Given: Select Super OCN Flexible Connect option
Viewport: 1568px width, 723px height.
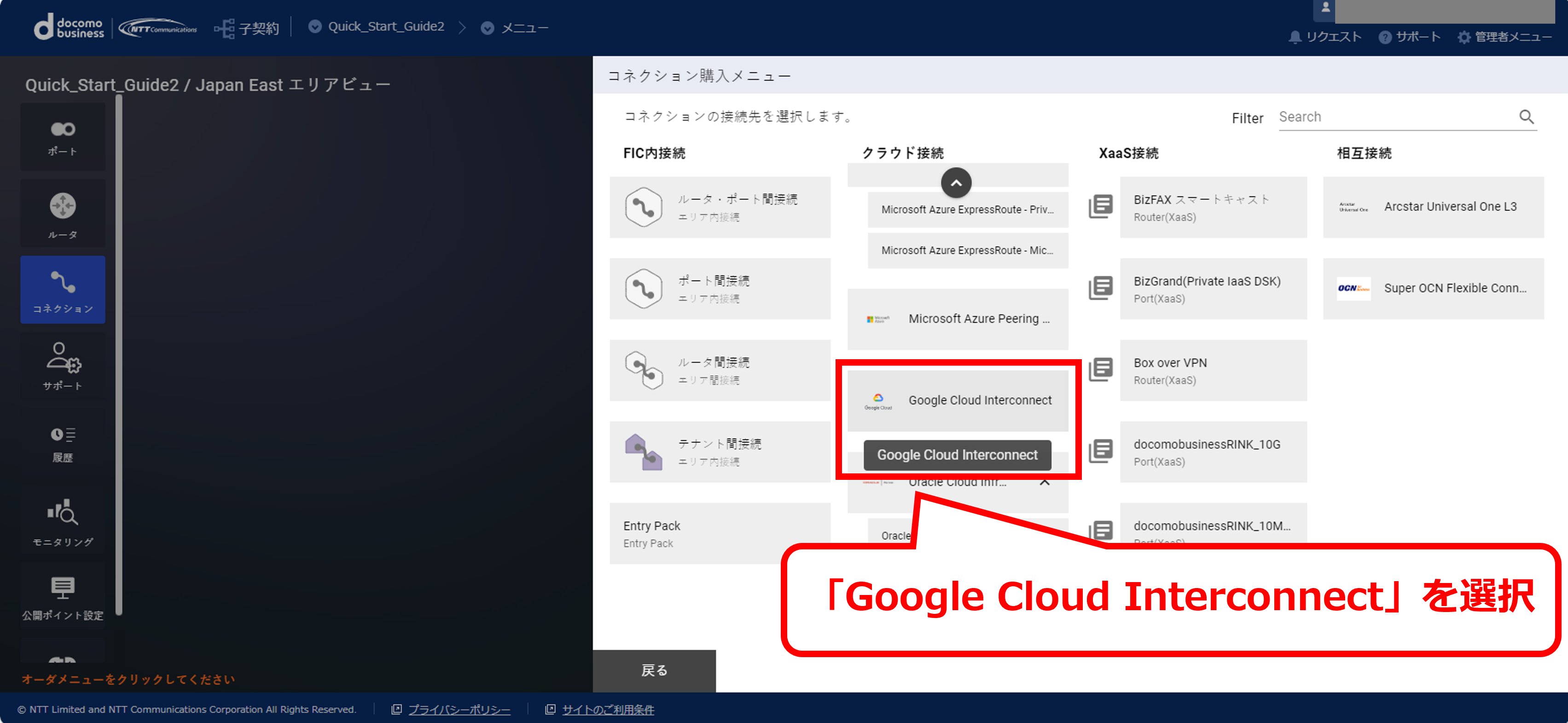Looking at the screenshot, I should 1434,289.
